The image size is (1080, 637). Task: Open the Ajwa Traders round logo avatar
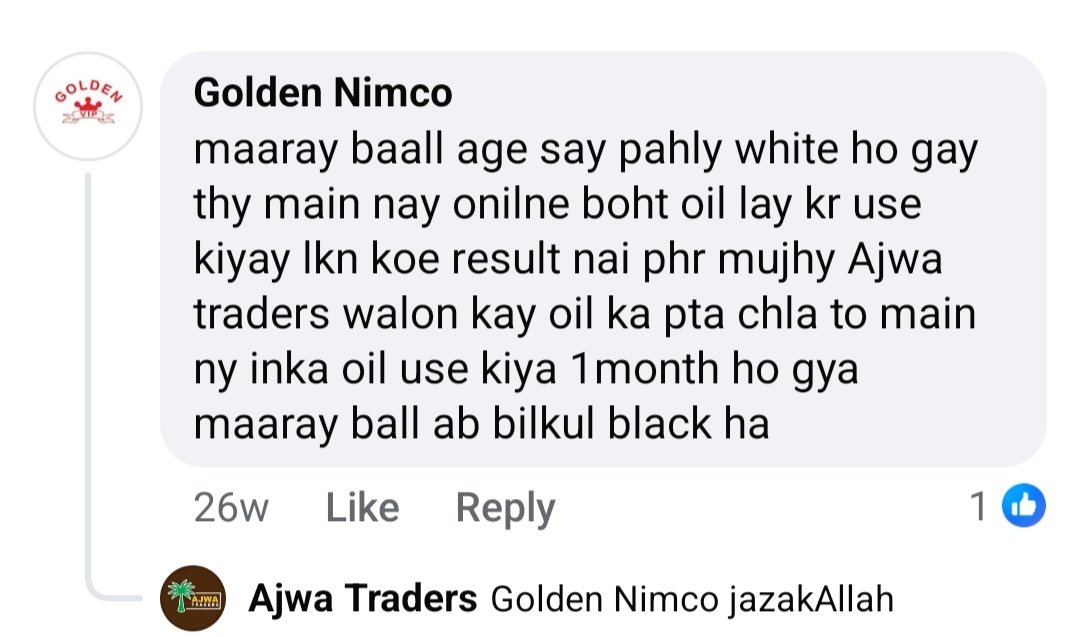point(193,598)
